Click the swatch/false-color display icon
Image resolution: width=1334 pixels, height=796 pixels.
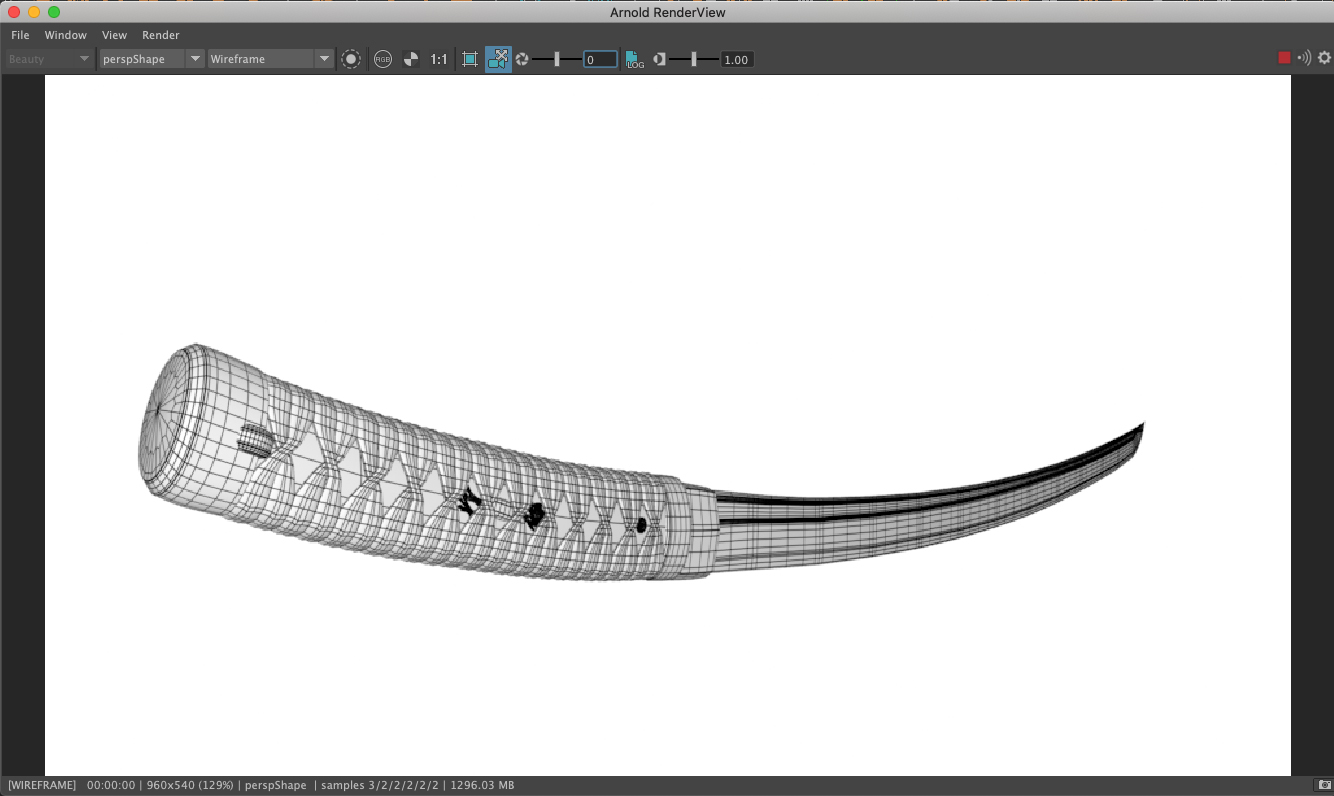pos(411,59)
